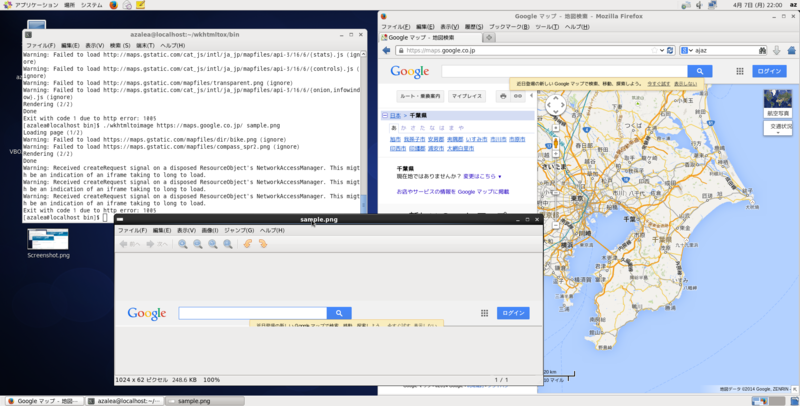Rotate image counterclockwise in sample.png viewer
The height and width of the screenshot is (406, 800).
248,244
